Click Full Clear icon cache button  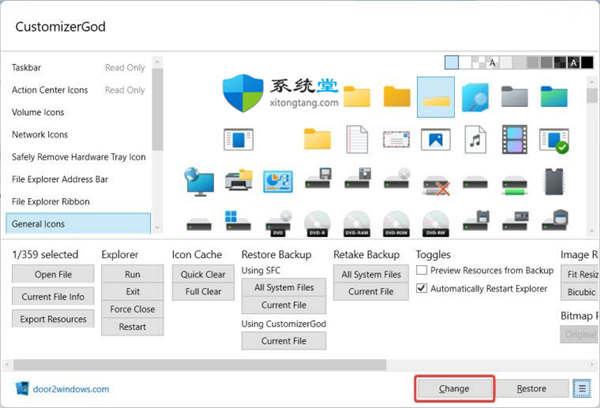click(203, 292)
